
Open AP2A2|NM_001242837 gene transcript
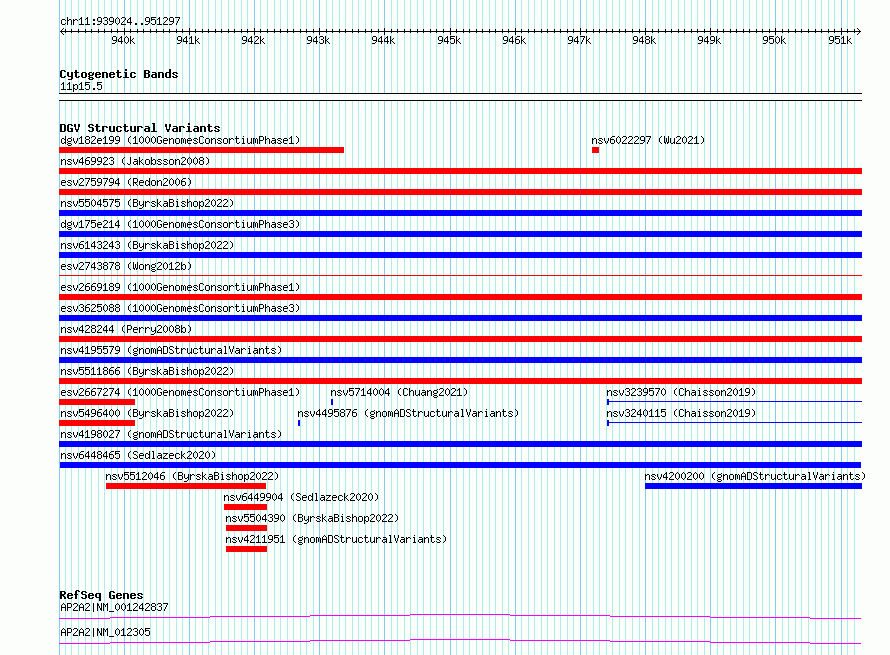[x=114, y=607]
